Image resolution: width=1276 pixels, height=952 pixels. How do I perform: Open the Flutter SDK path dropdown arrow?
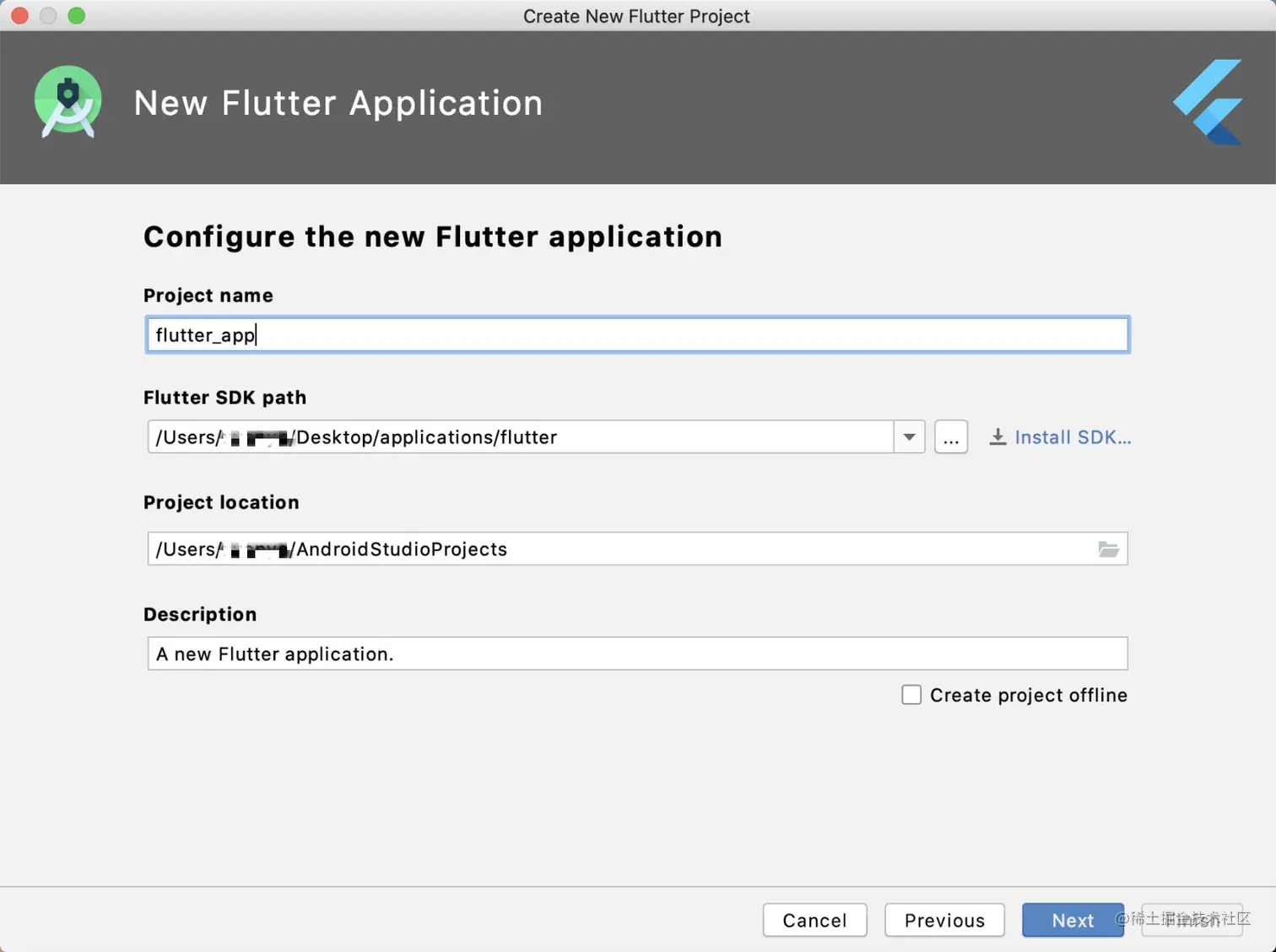tap(909, 437)
